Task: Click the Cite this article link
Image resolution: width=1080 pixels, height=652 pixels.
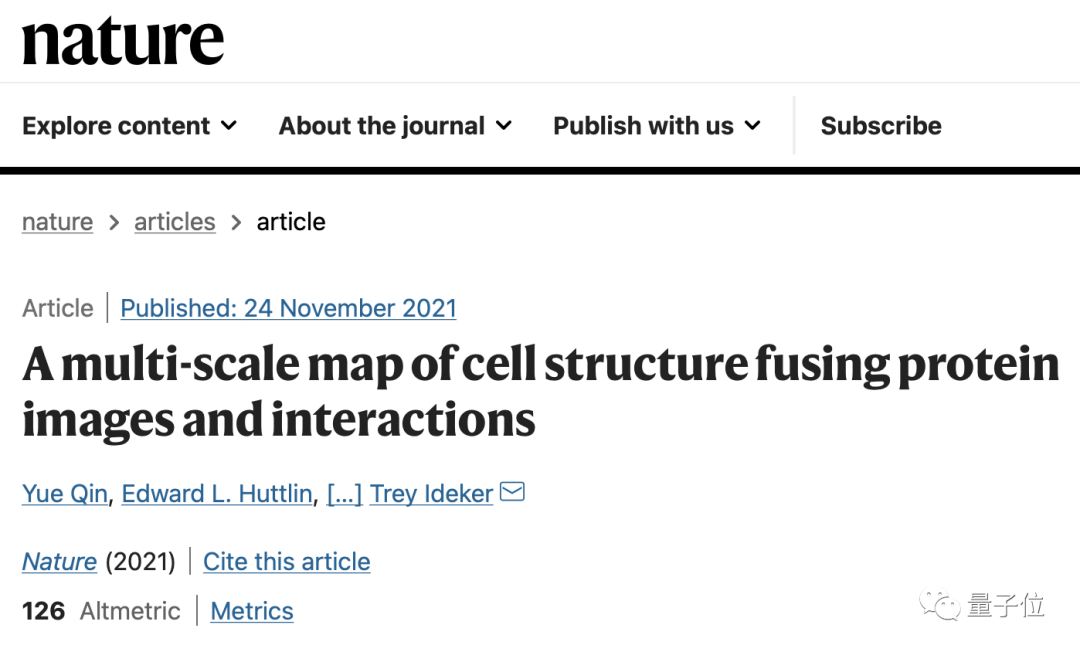Action: [x=287, y=562]
